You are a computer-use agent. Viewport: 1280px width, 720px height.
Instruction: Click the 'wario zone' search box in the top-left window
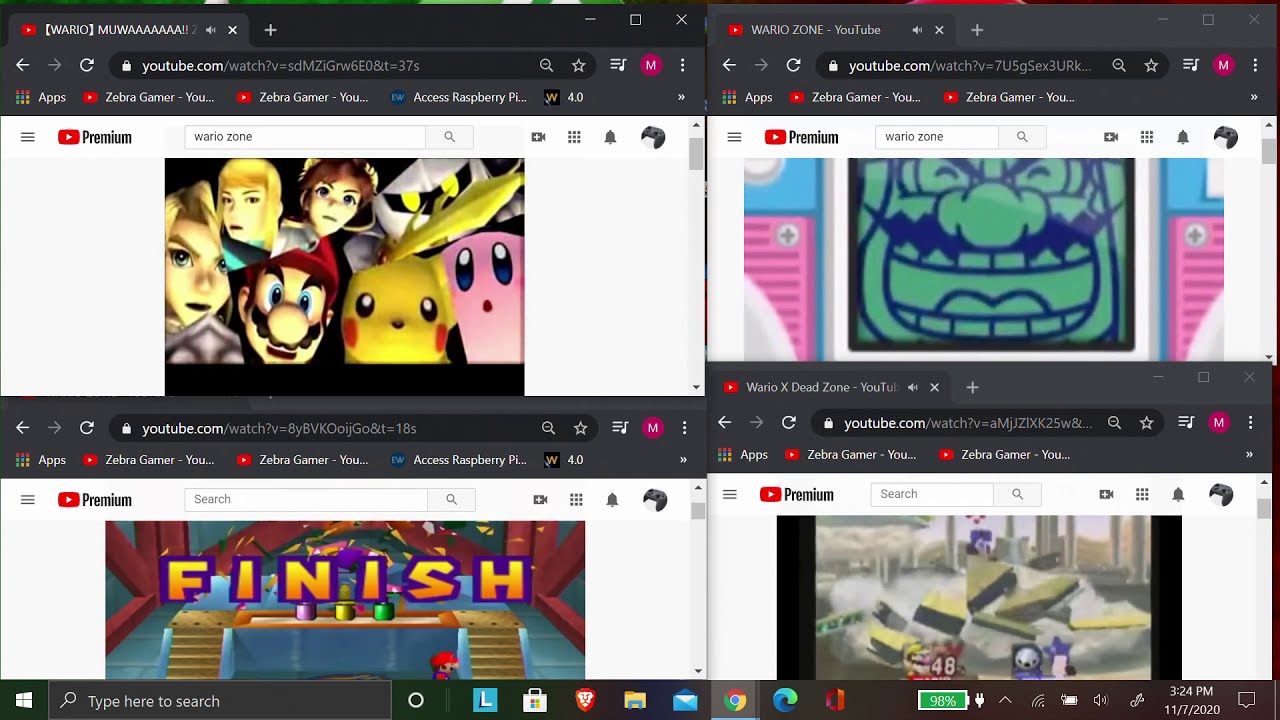305,137
